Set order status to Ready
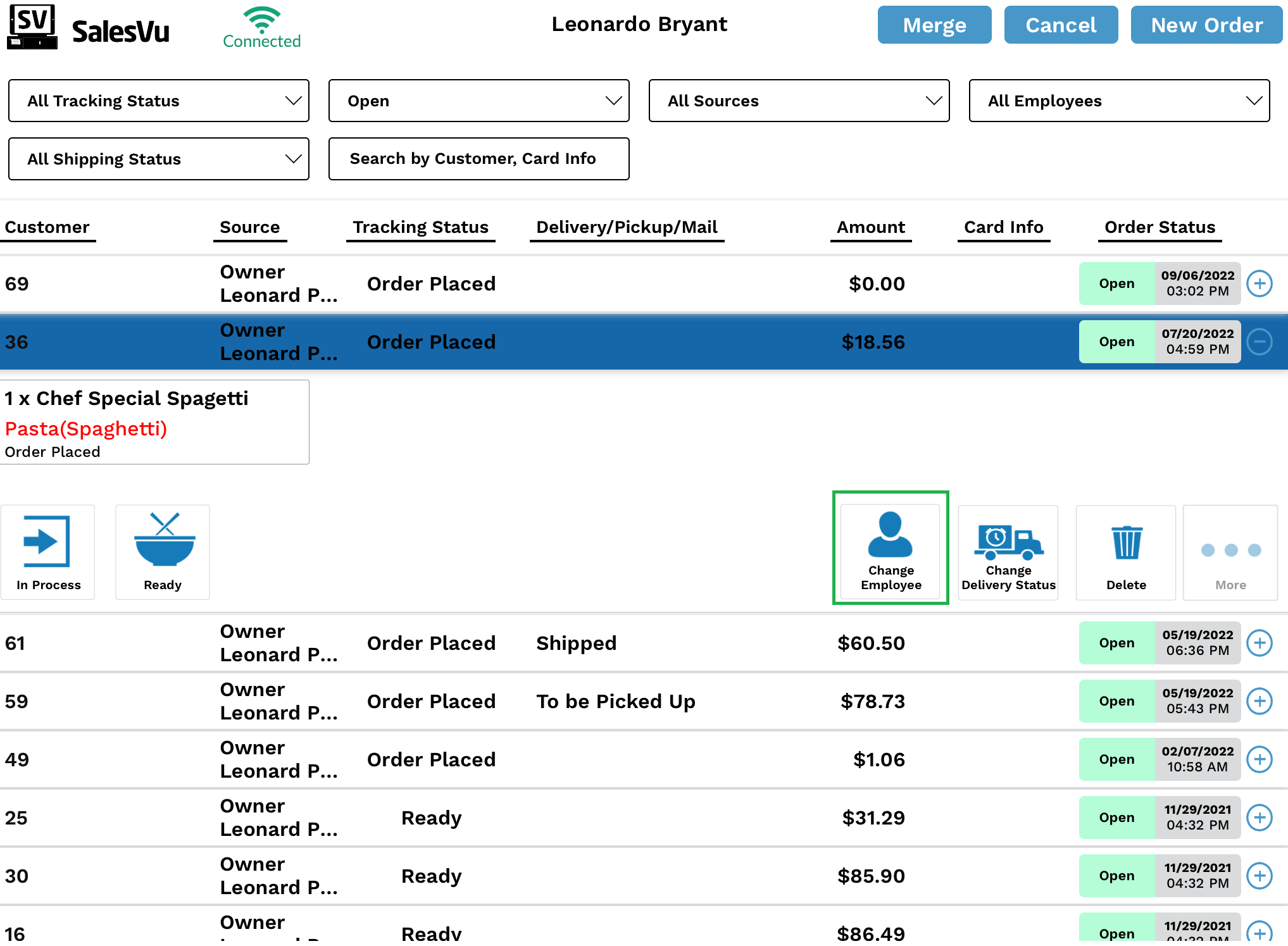Screen dimensions: 1288x946 pos(163,552)
